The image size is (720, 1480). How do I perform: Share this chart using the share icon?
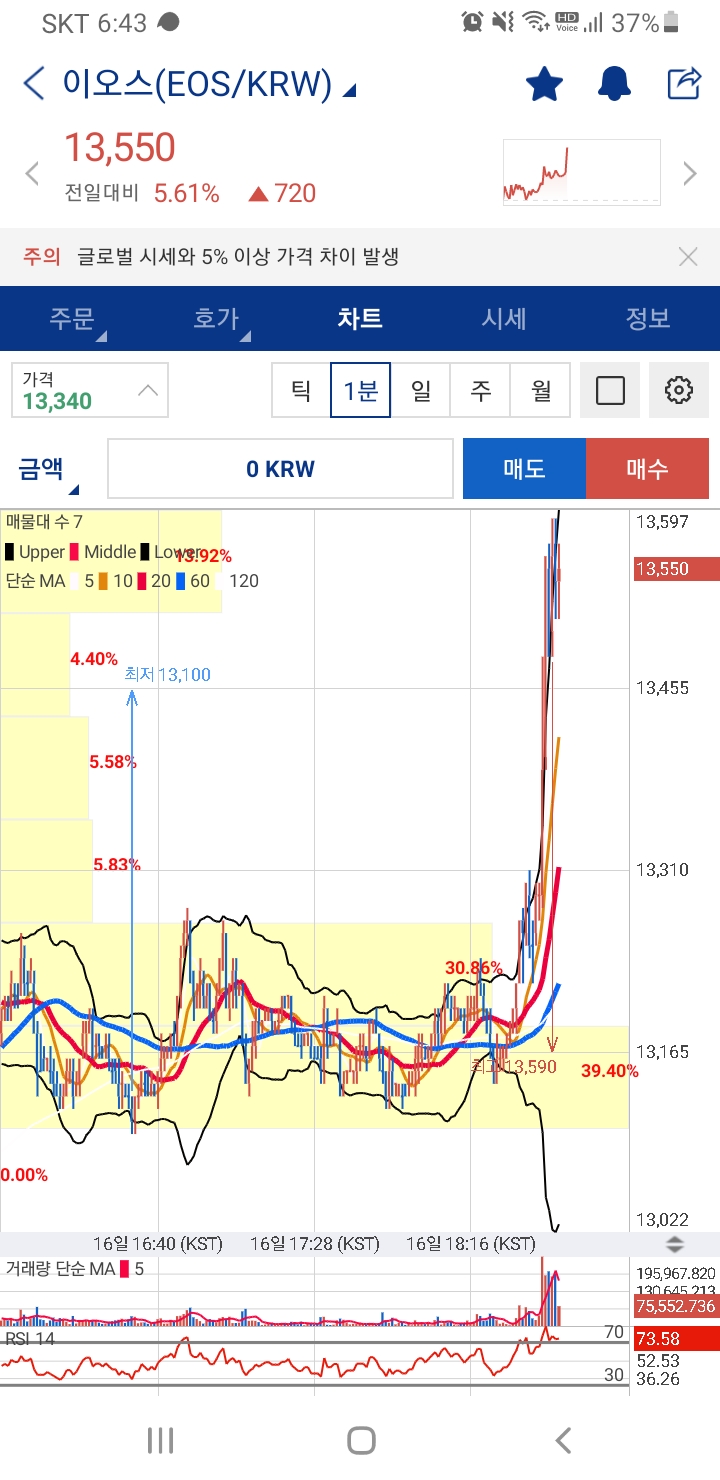tap(684, 84)
